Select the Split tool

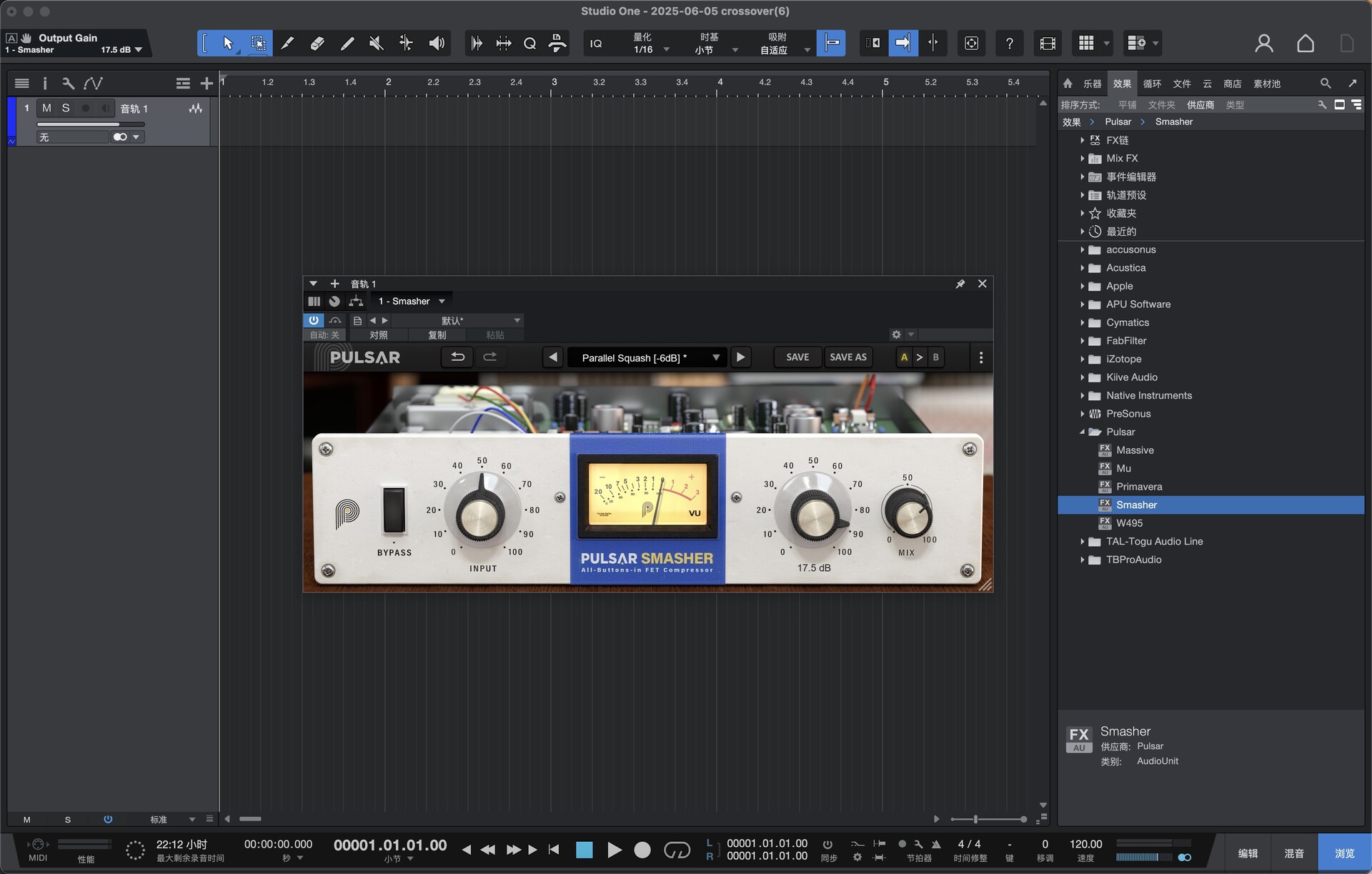click(x=287, y=44)
